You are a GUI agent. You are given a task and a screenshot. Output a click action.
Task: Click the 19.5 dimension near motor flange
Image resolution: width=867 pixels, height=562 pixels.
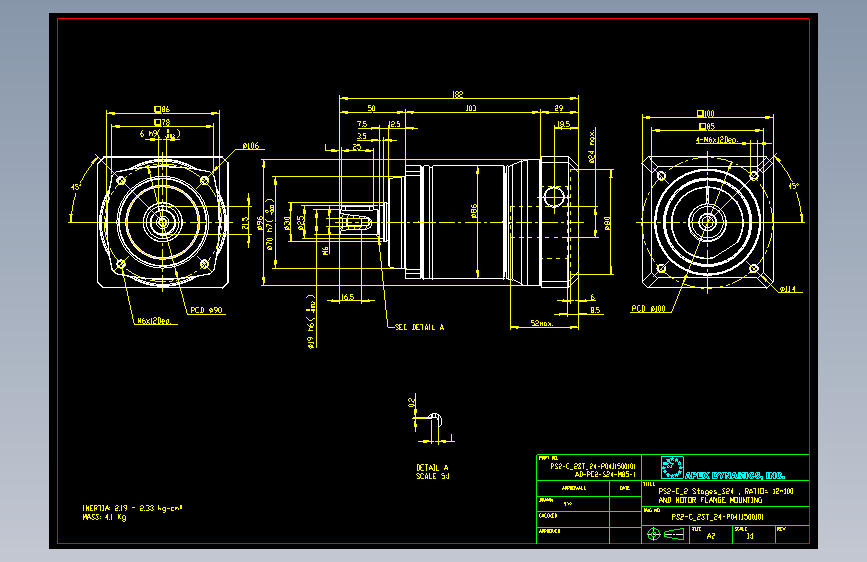563,124
